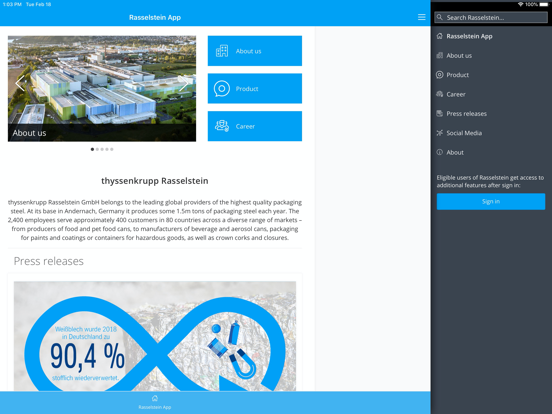
Task: Open Product in sidebar menu
Action: (x=458, y=75)
